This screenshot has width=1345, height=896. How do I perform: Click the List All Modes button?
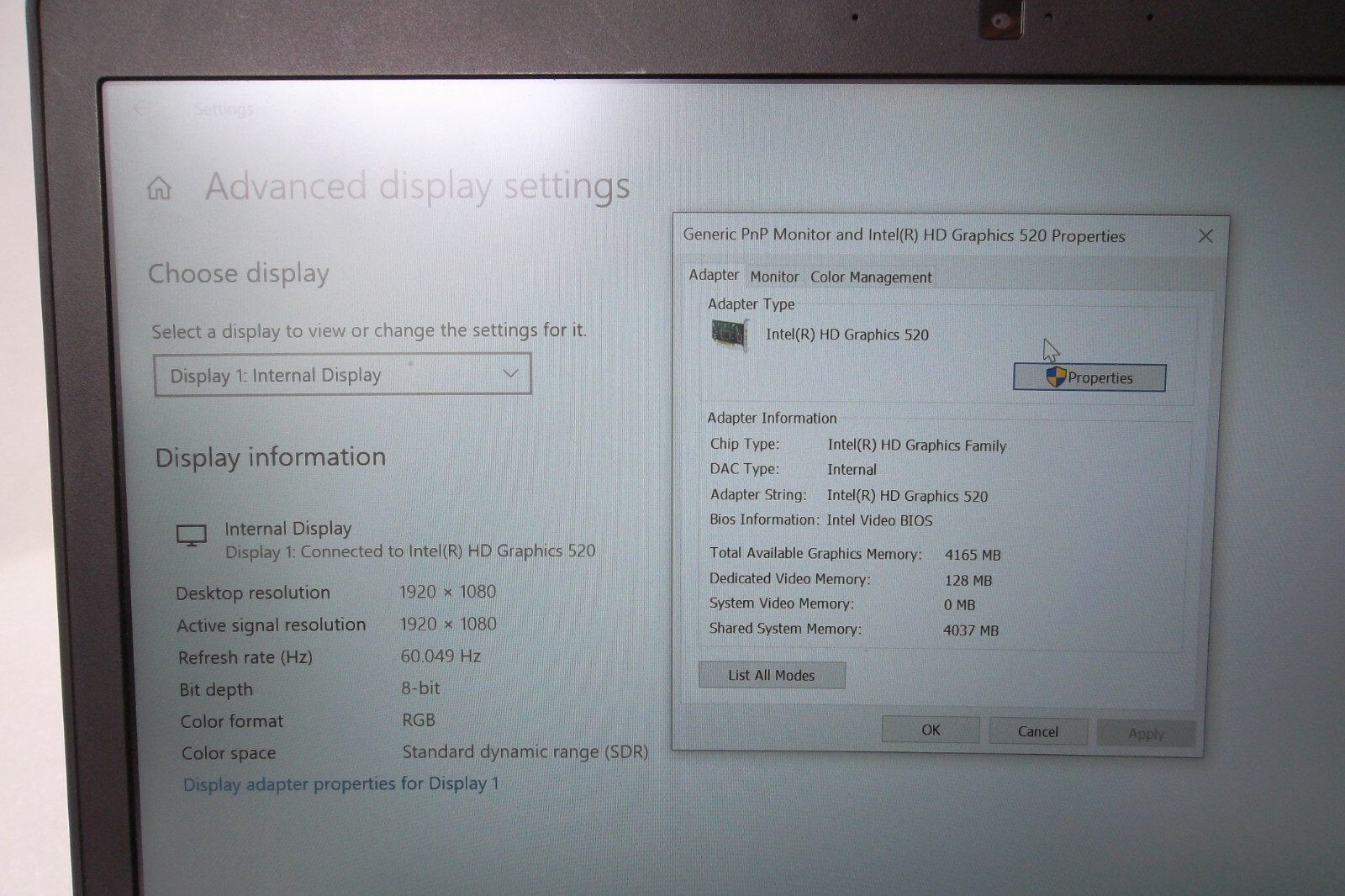tap(772, 675)
